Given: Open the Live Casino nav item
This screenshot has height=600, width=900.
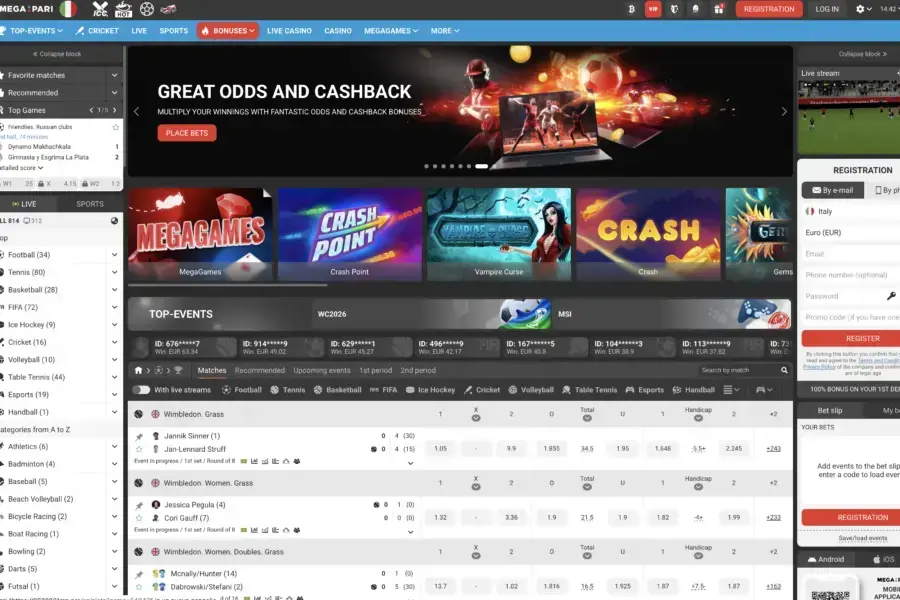Looking at the screenshot, I should (x=289, y=31).
